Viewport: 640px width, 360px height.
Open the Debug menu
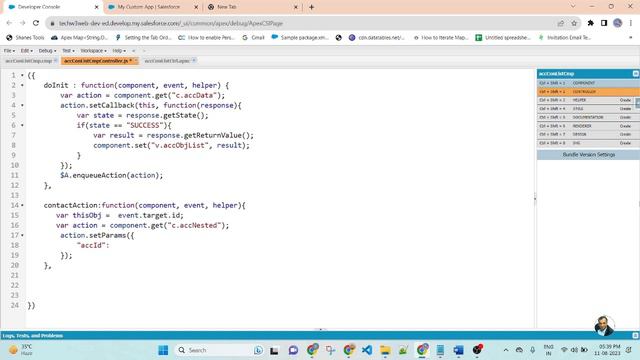[47, 51]
